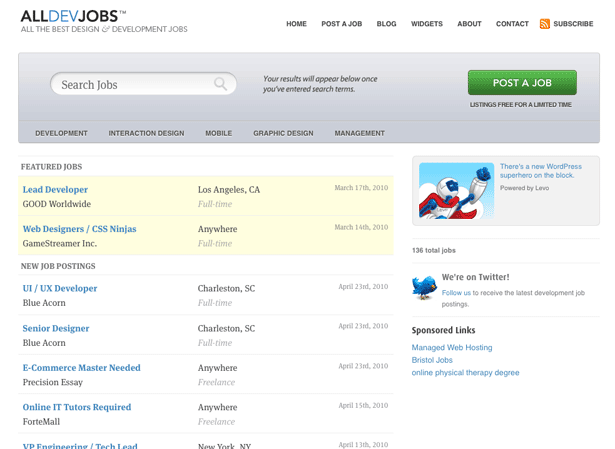Screen dimensions: 615x449
Task: Click the orange RSS feed icon
Action: (x=545, y=24)
